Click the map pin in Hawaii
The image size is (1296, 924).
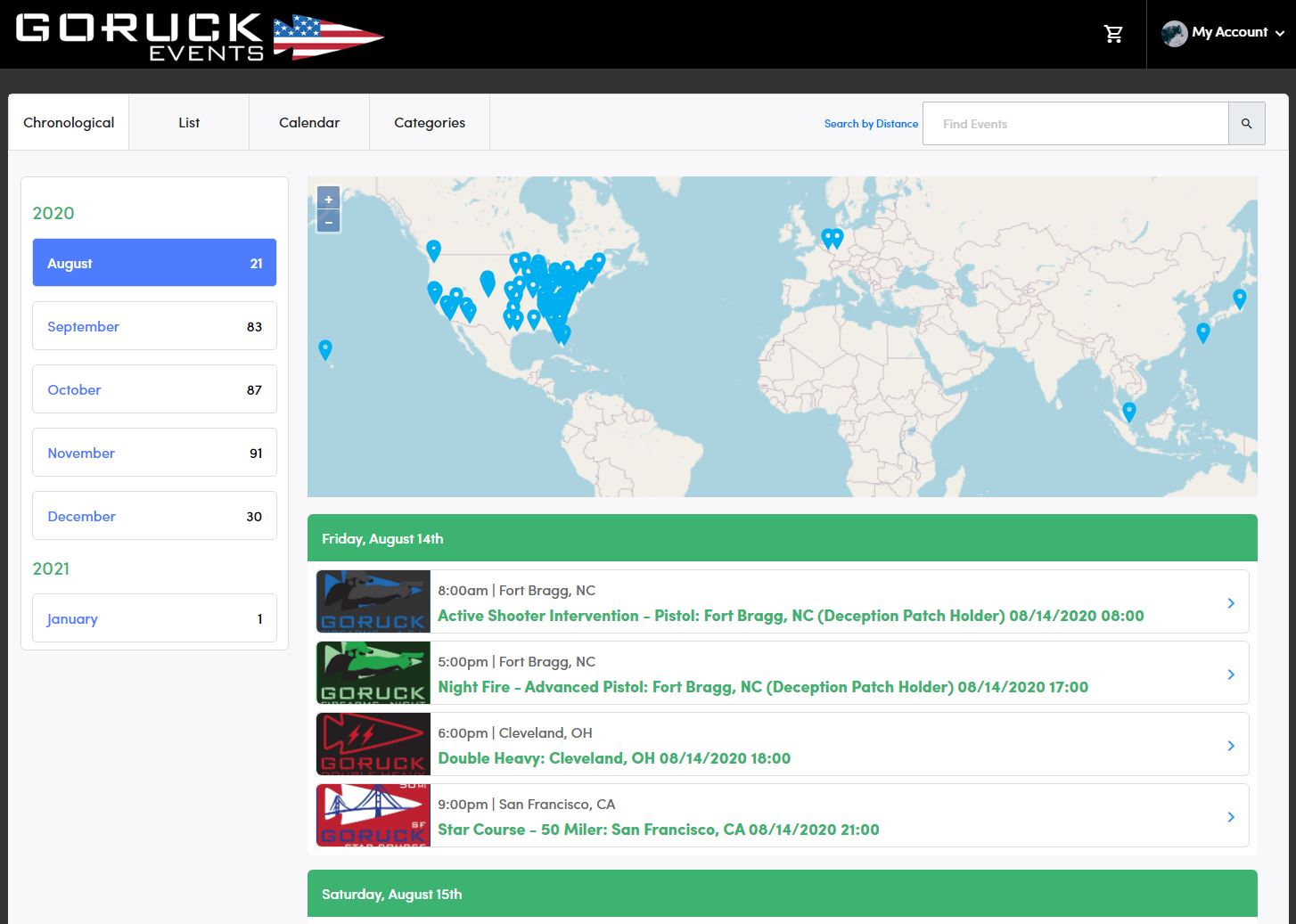[x=324, y=348]
